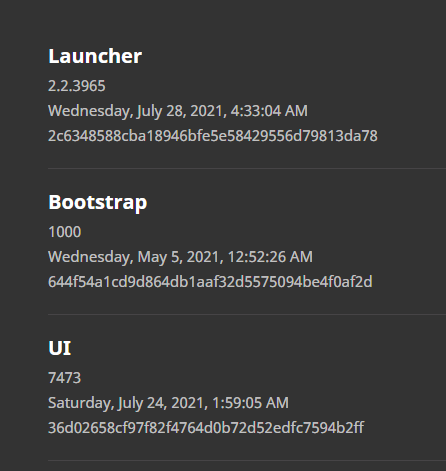
Task: Click the UI hash starting 36d02658
Action: point(206,428)
